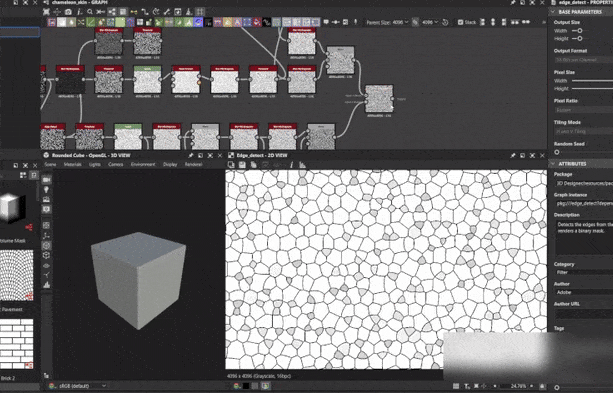Image resolution: width=613 pixels, height=393 pixels.
Task: Click the camera icon in graph toolbar
Action: 68,12
